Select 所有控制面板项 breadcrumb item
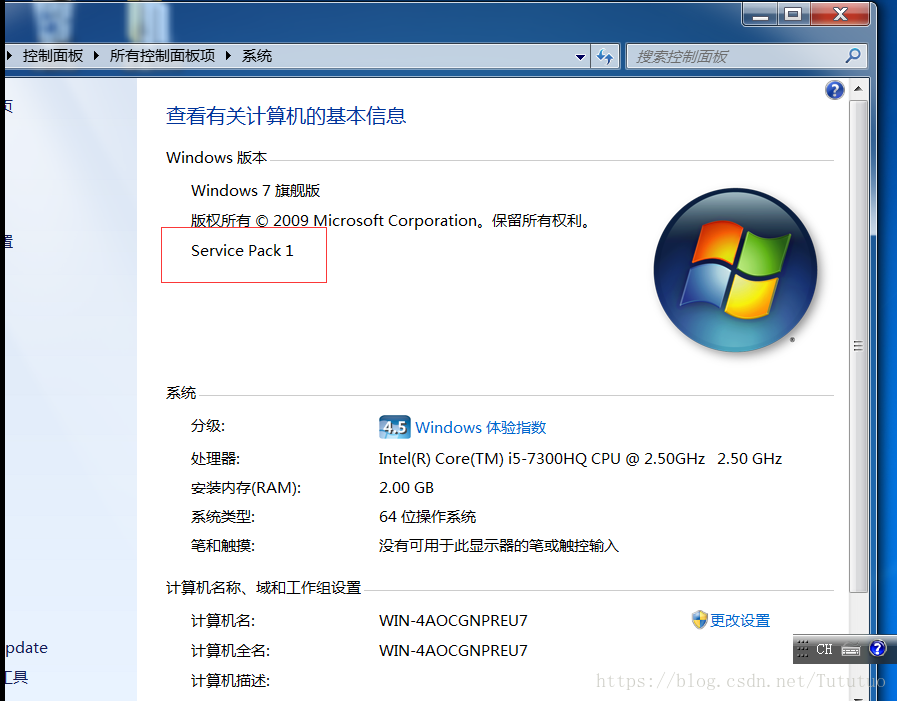Screen dimensions: 897x701 tap(162, 56)
